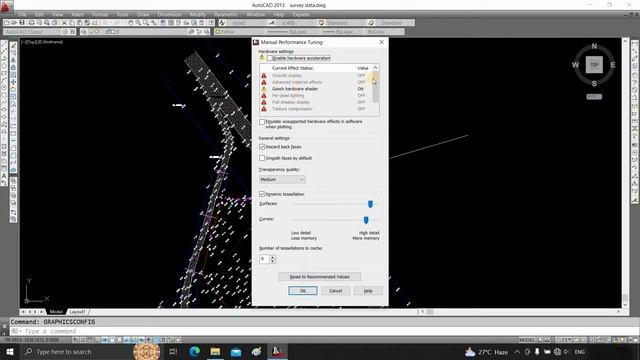640x360 pixels.
Task: Click the Plot printer toolbar icon
Action: [32, 23]
